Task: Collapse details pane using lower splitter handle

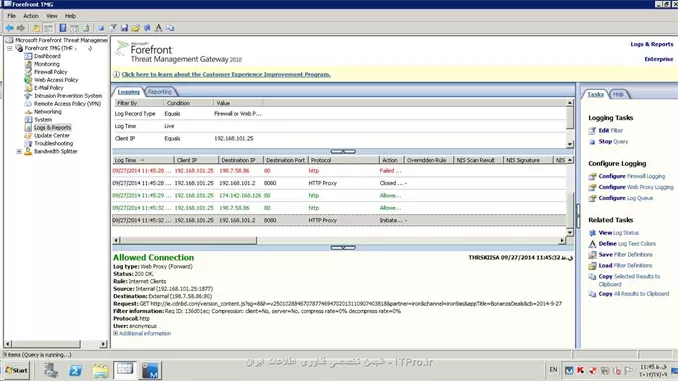Action: click(343, 248)
